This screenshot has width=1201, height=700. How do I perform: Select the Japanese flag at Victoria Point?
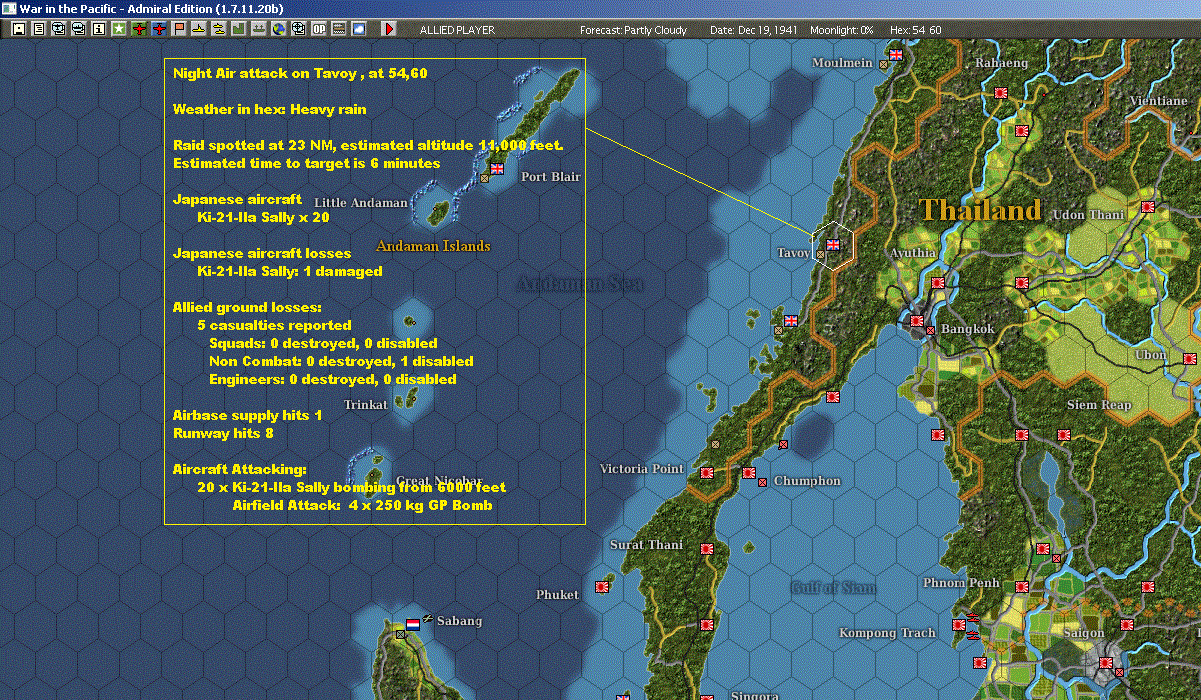pyautogui.click(x=707, y=472)
